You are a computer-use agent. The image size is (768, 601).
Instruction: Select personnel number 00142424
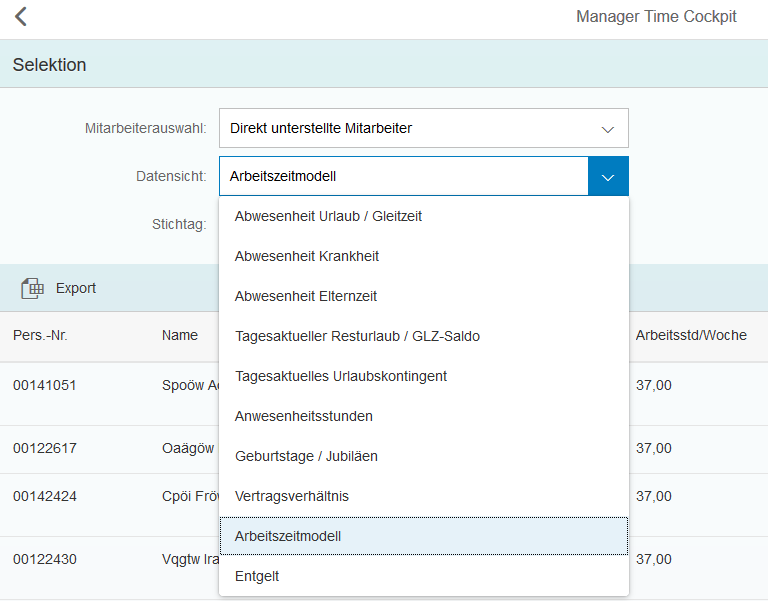pyautogui.click(x=45, y=496)
